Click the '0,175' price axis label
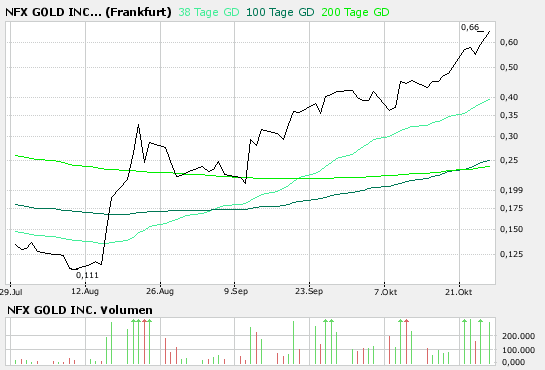The image size is (545, 370). click(511, 208)
